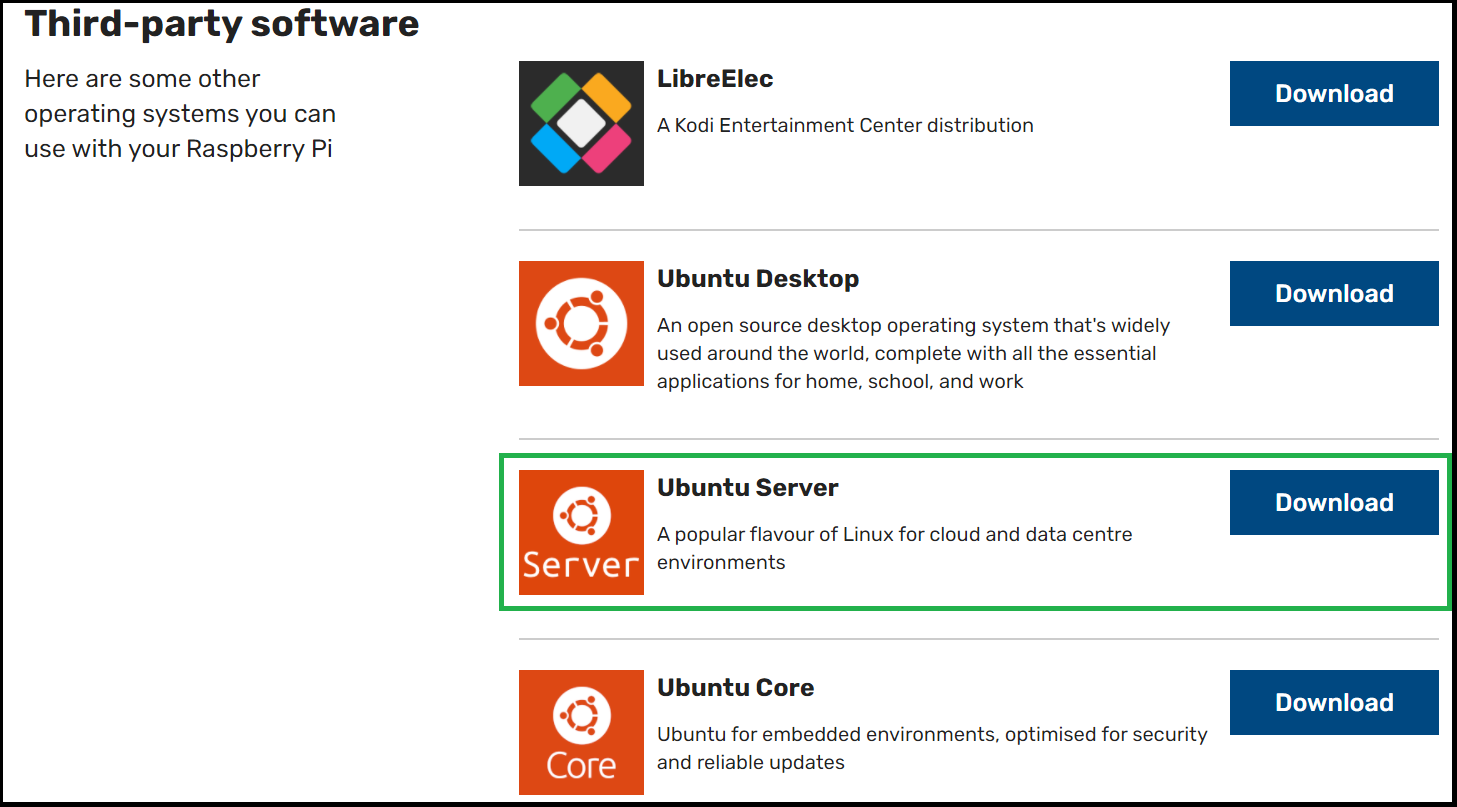Download Ubuntu Desktop

(1334, 293)
